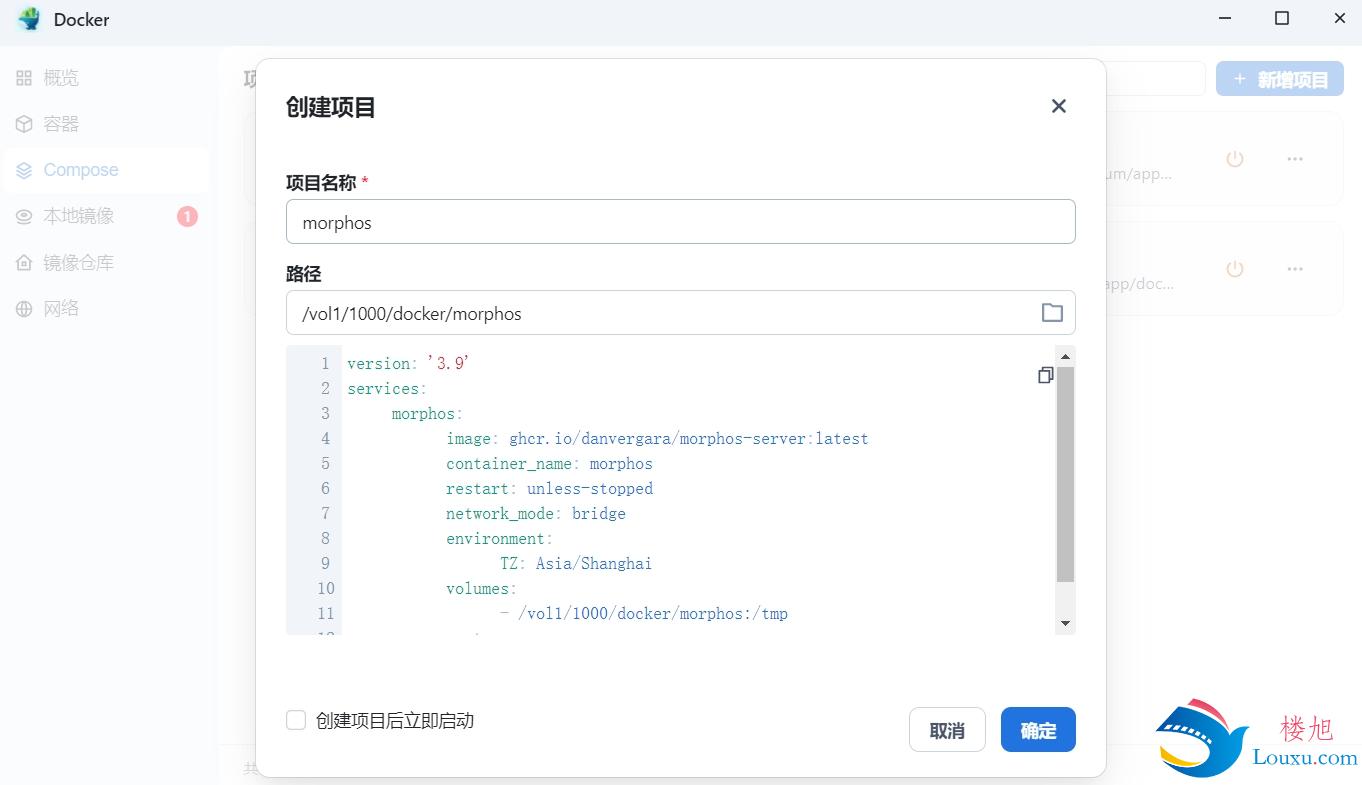Click the environment: line in the editor
The height and width of the screenshot is (785, 1362).
(499, 538)
